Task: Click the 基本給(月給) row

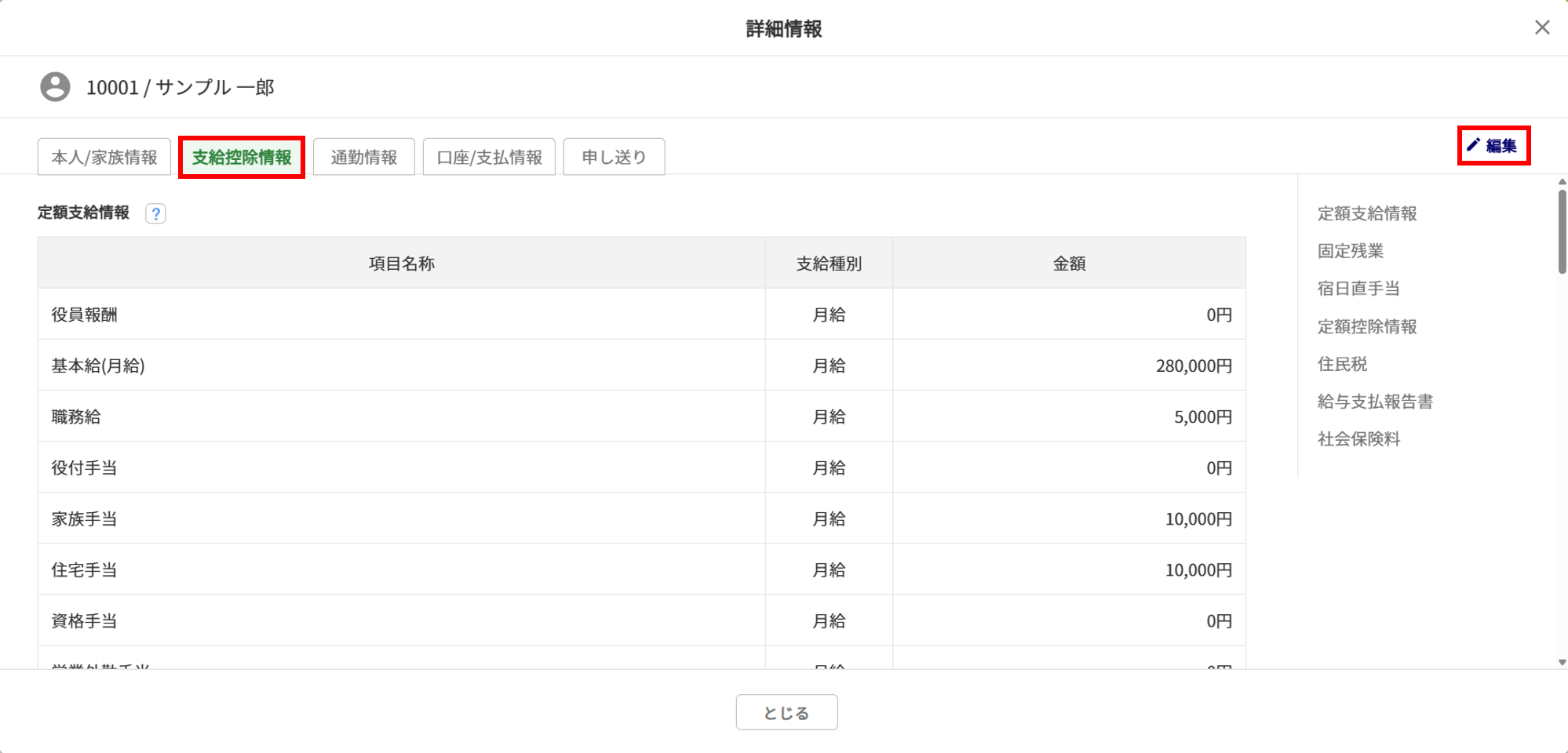Action: click(x=400, y=366)
